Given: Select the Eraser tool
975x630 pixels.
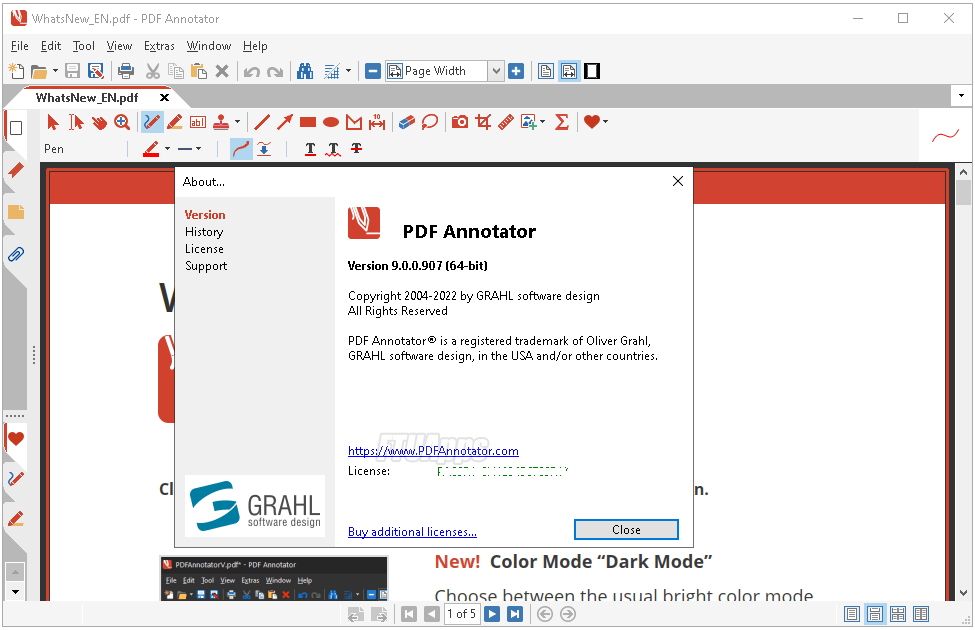Looking at the screenshot, I should (407, 122).
